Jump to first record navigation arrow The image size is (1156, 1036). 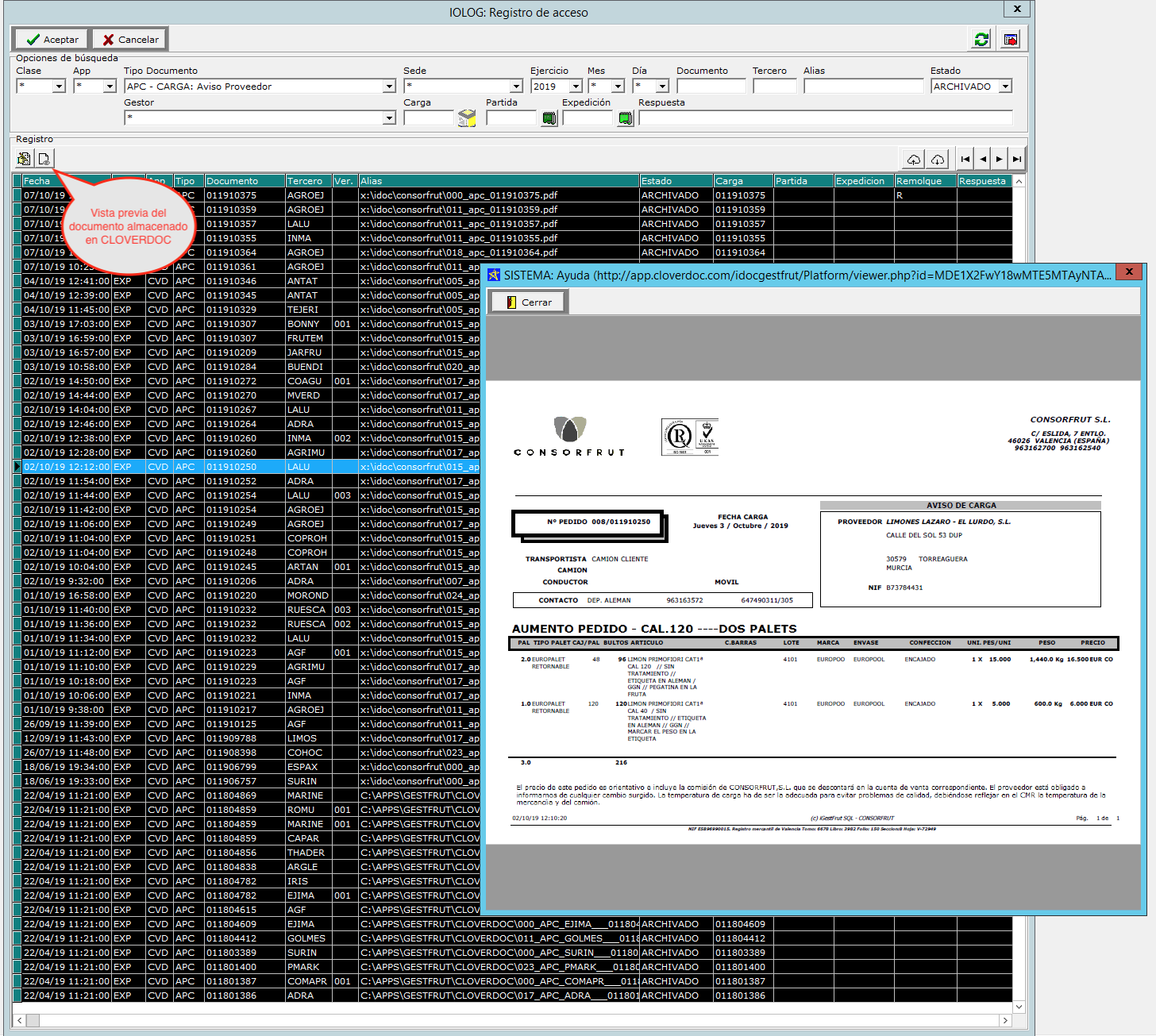tap(965, 160)
